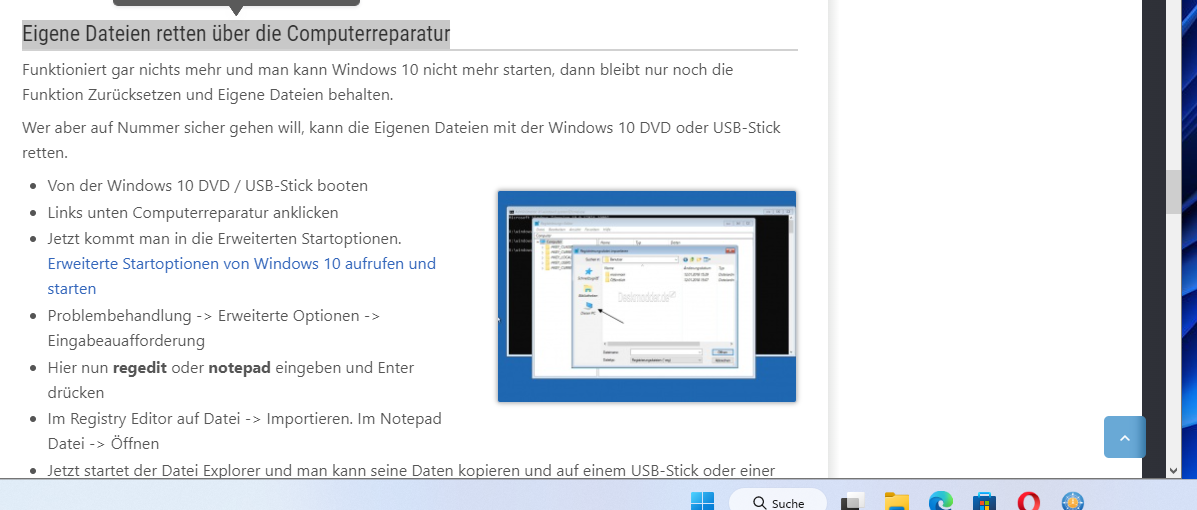Open Task View in the taskbar
Viewport: 1197px width, 510px height.
pyautogui.click(x=853, y=501)
